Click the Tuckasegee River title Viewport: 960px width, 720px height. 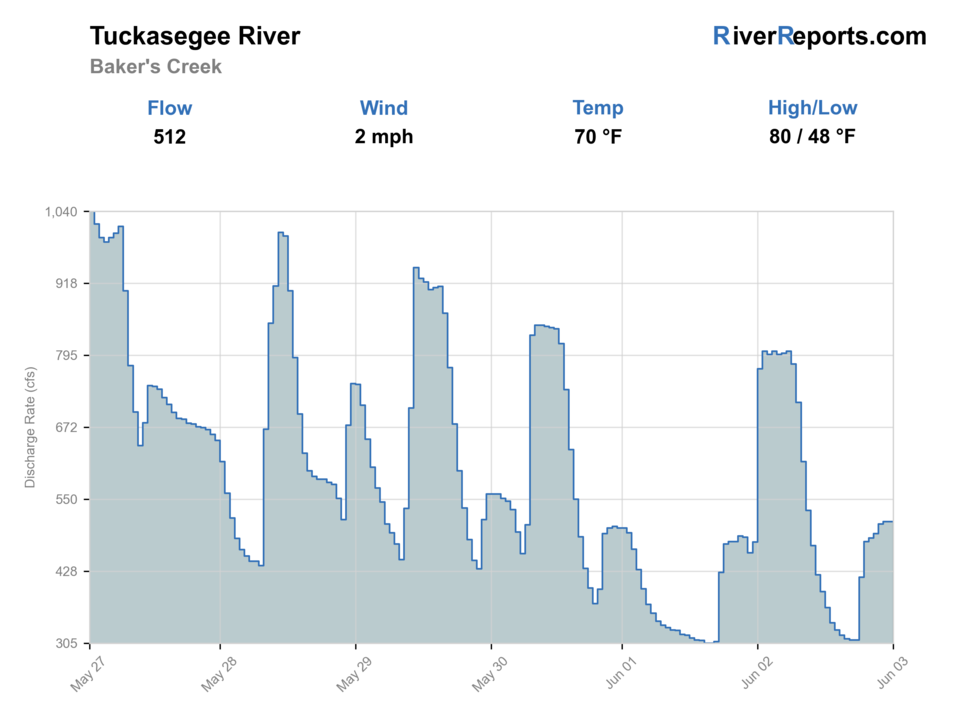(x=195, y=36)
